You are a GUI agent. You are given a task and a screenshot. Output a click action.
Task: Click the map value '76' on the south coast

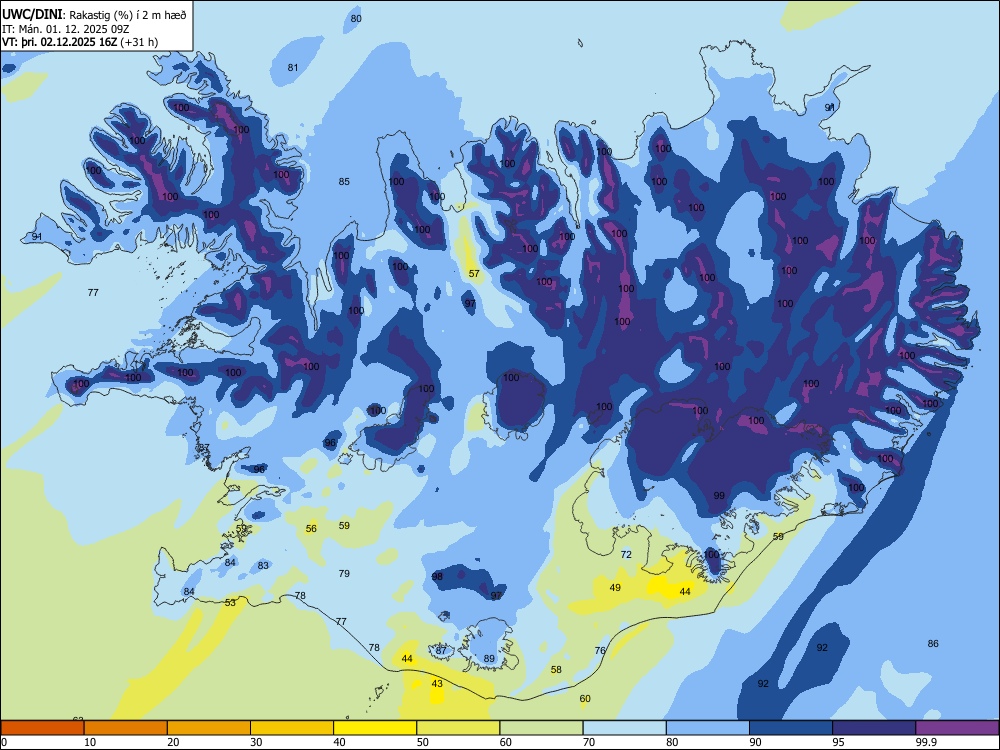click(x=600, y=651)
